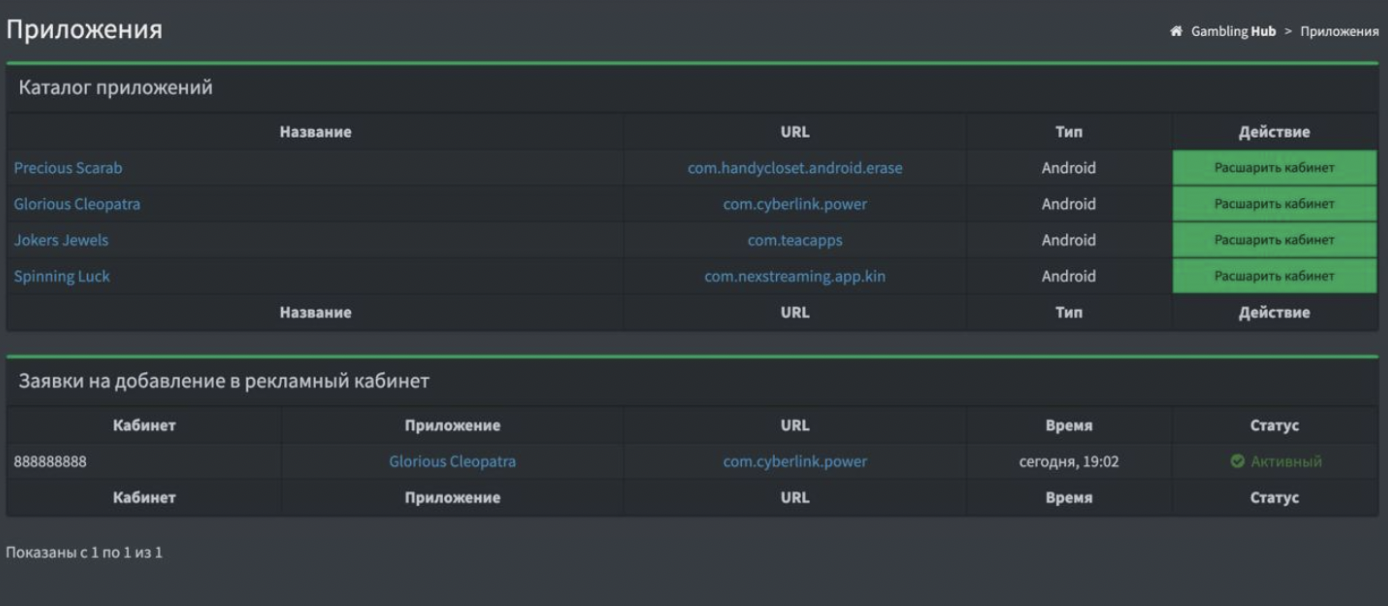Image resolution: width=1388 pixels, height=606 pixels.
Task: Open the com.nexstreaming.app.kin URL link
Action: [795, 276]
